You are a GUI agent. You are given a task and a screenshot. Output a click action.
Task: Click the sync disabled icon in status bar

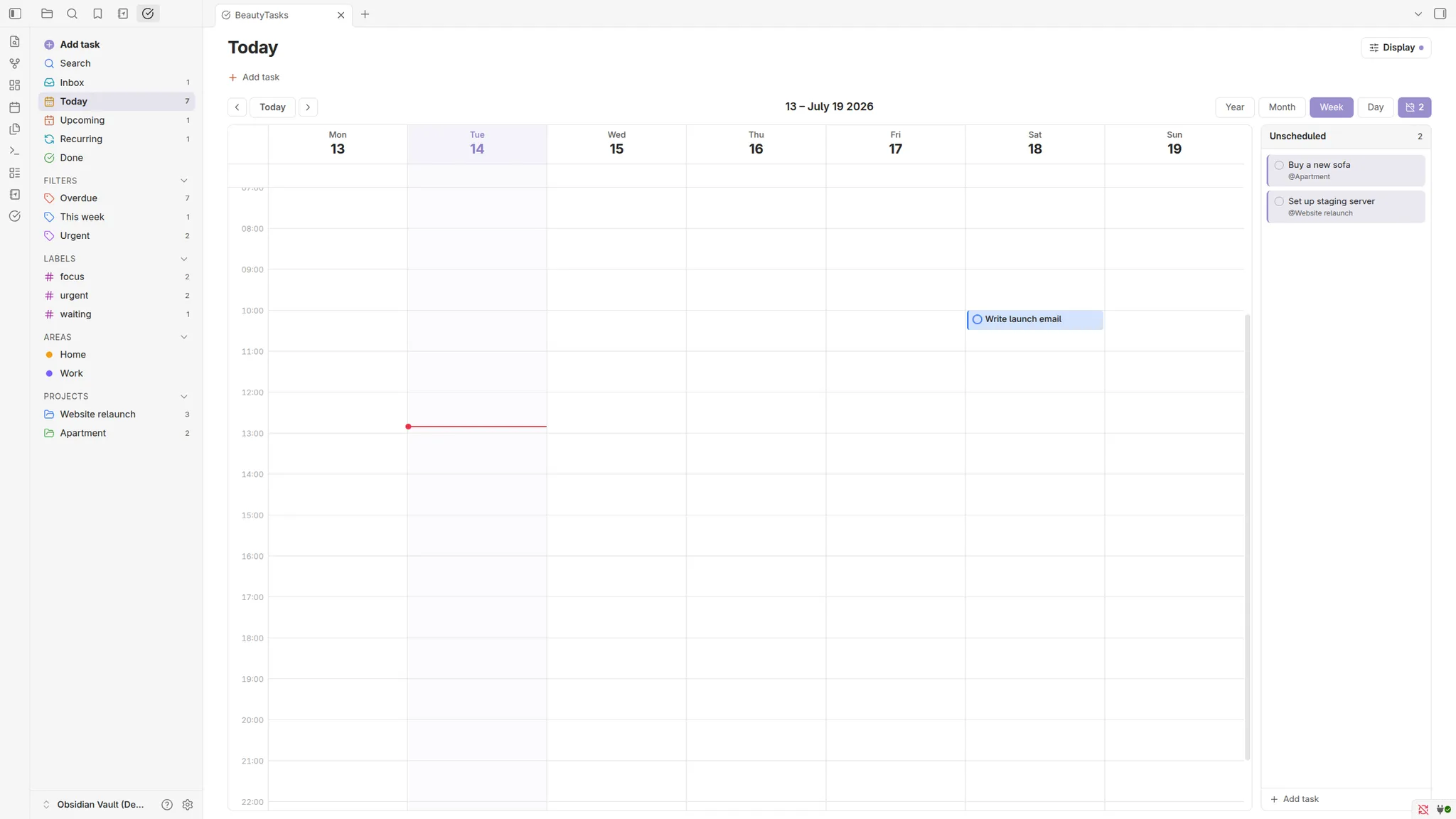[1423, 809]
